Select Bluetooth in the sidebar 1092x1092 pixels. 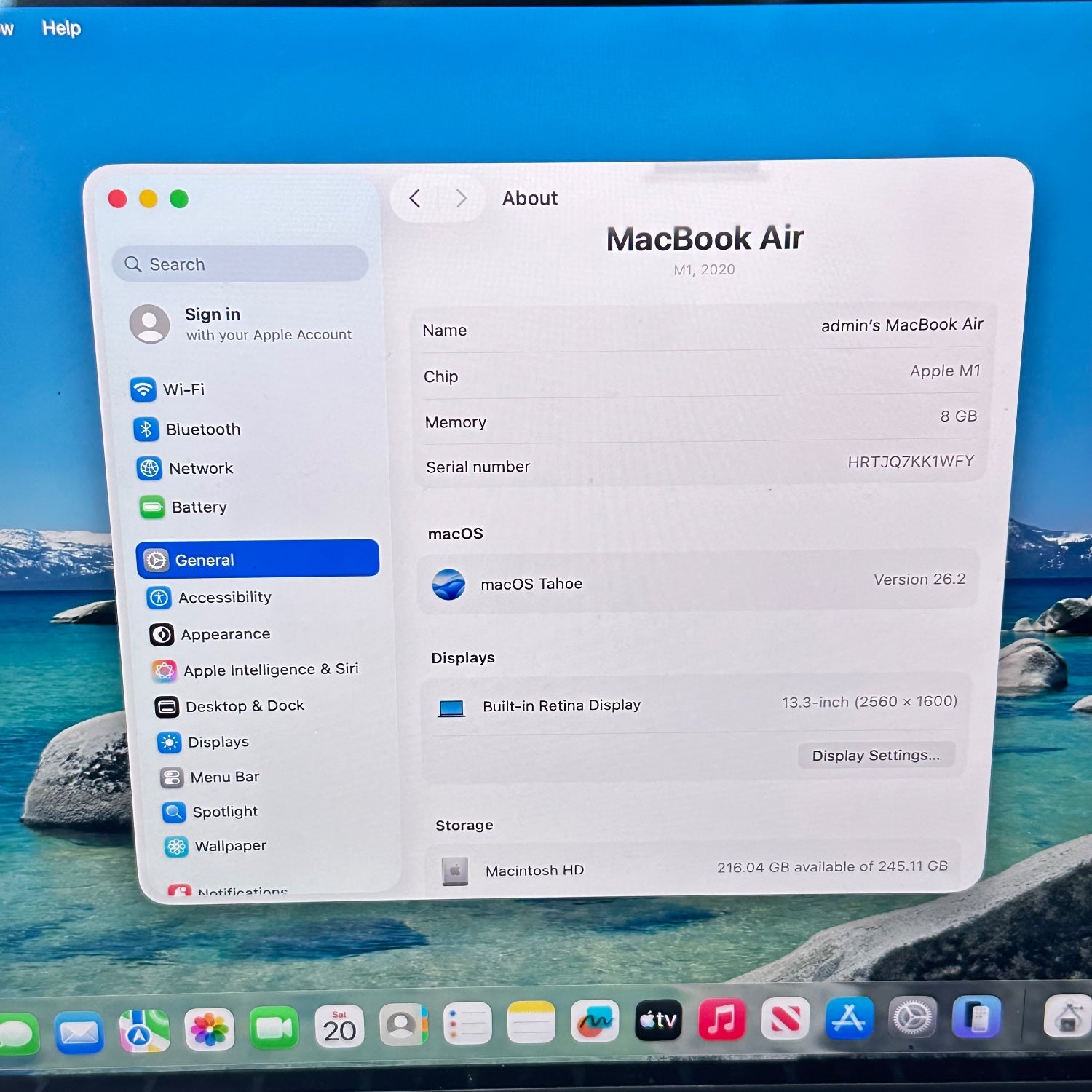(x=202, y=430)
